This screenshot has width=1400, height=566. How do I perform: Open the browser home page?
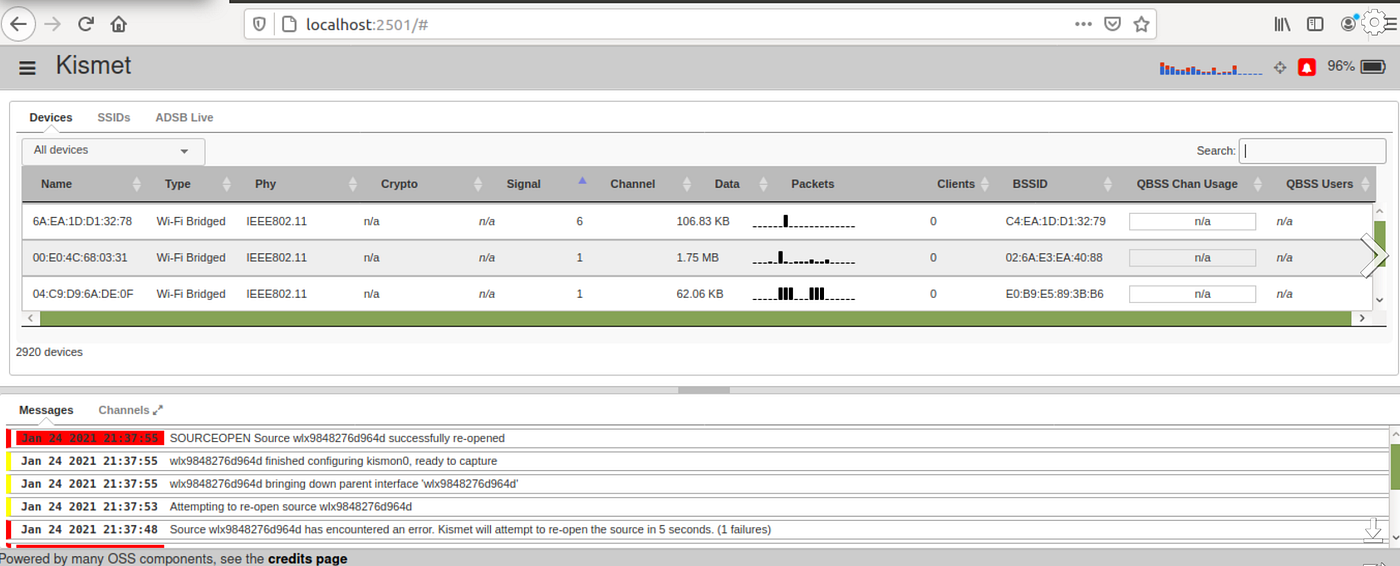(119, 24)
